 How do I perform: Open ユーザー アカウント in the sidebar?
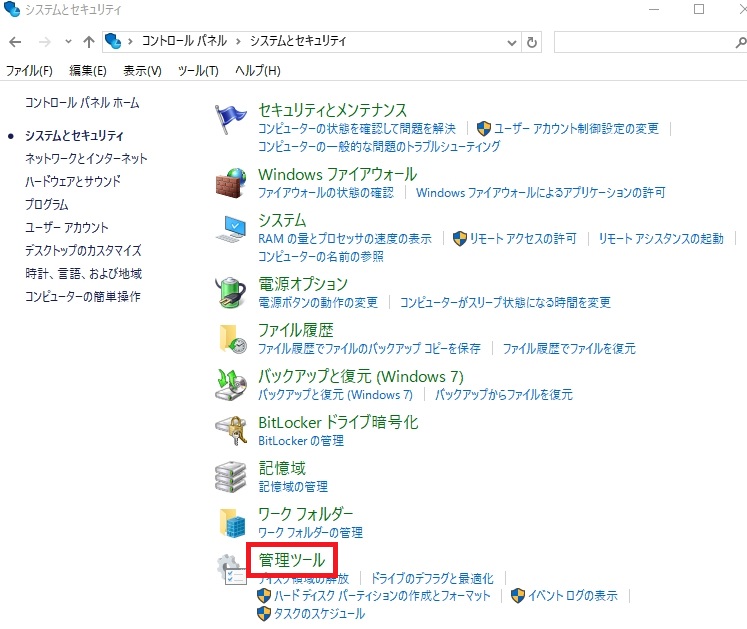(67, 227)
